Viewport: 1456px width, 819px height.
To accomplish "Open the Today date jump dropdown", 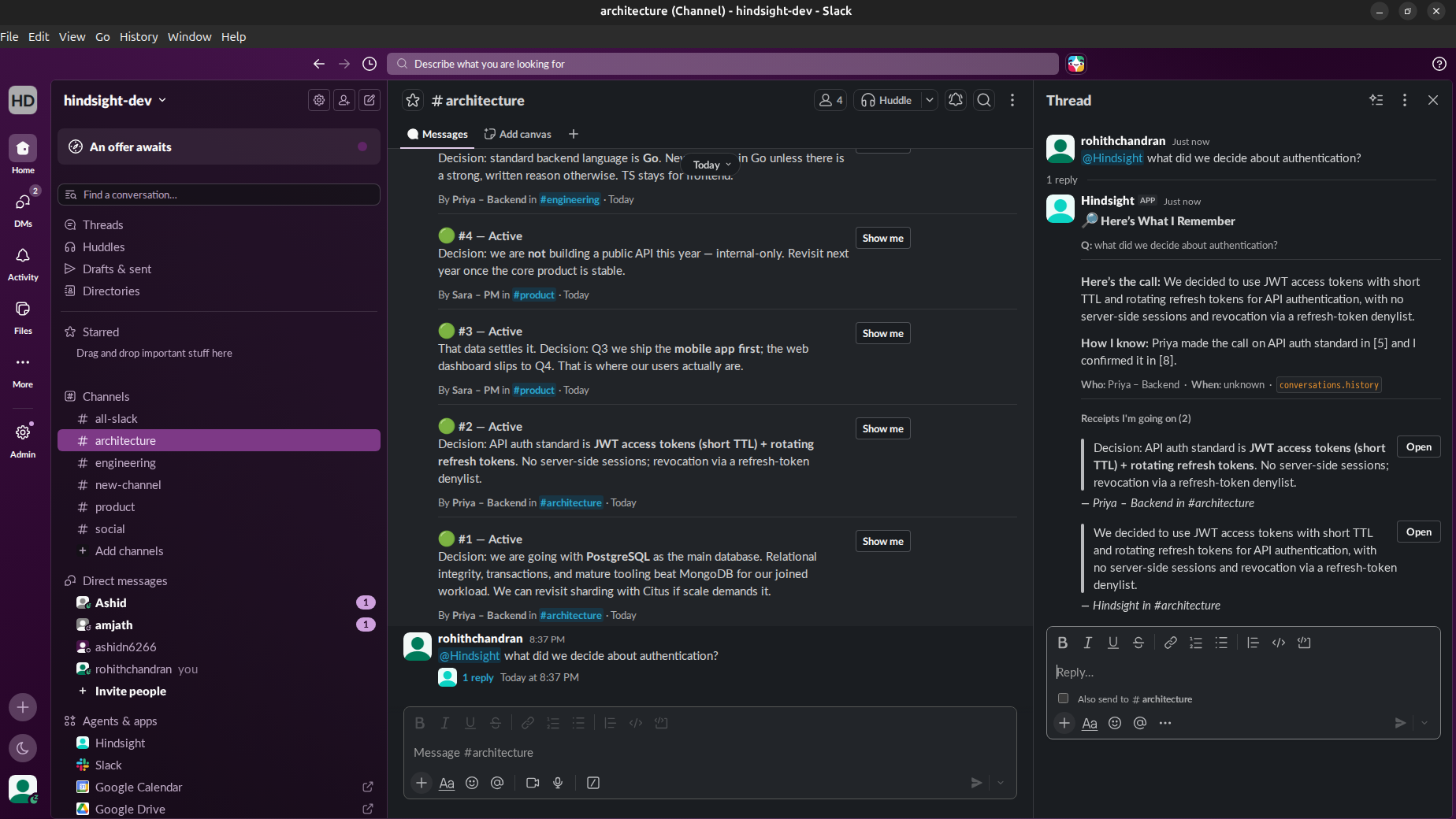I will (x=712, y=165).
